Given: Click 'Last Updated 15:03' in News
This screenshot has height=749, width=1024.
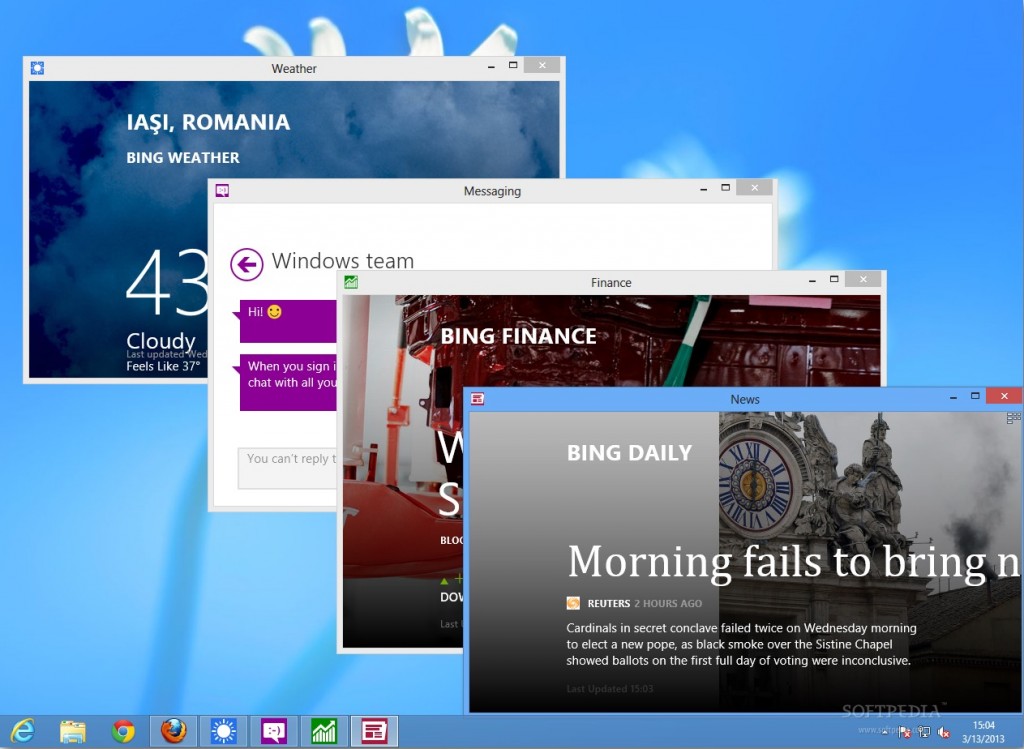Looking at the screenshot, I should (609, 688).
